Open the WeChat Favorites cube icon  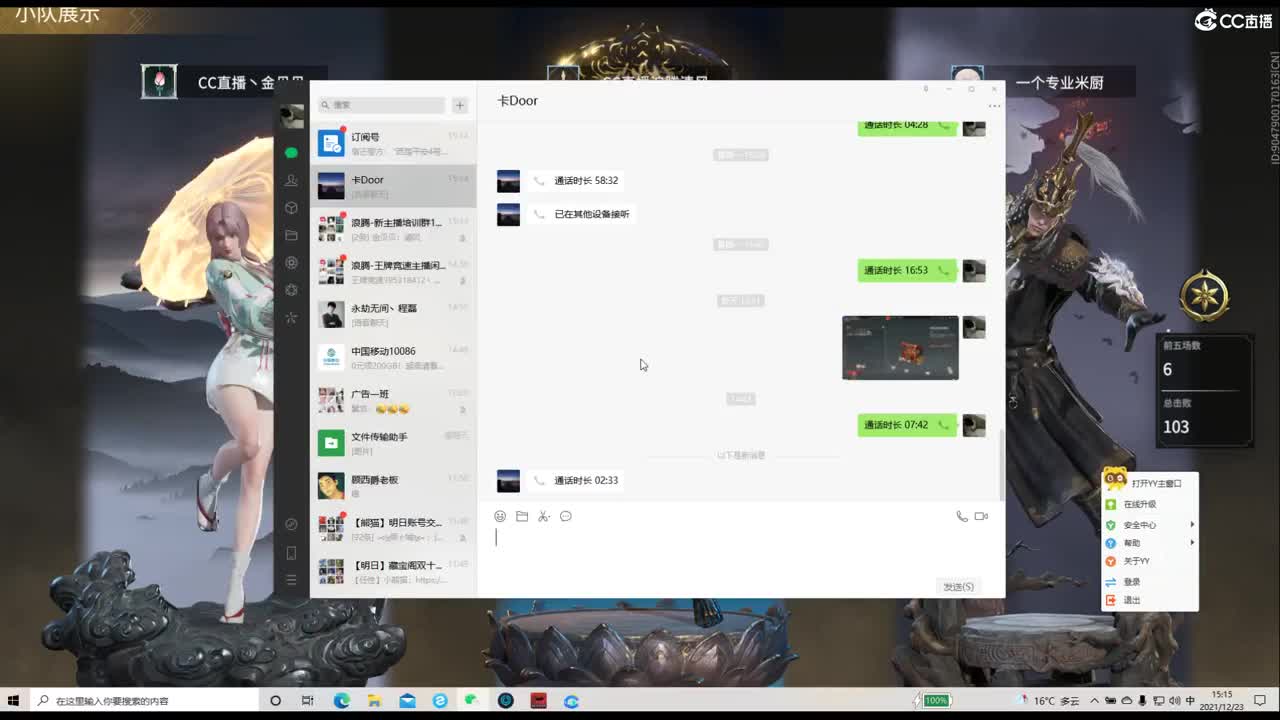[291, 208]
